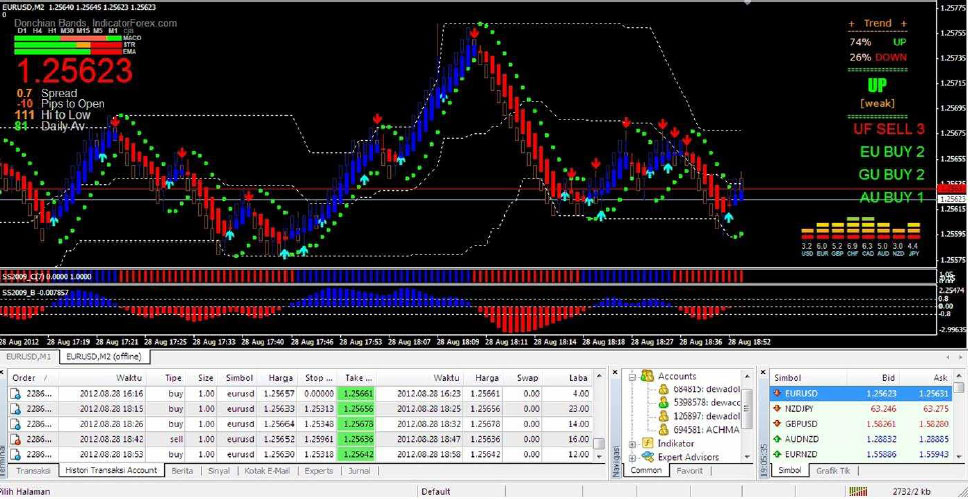The height and width of the screenshot is (499, 970).
Task: Click the up arrow of the Market Watch scrollbar
Action: [959, 376]
